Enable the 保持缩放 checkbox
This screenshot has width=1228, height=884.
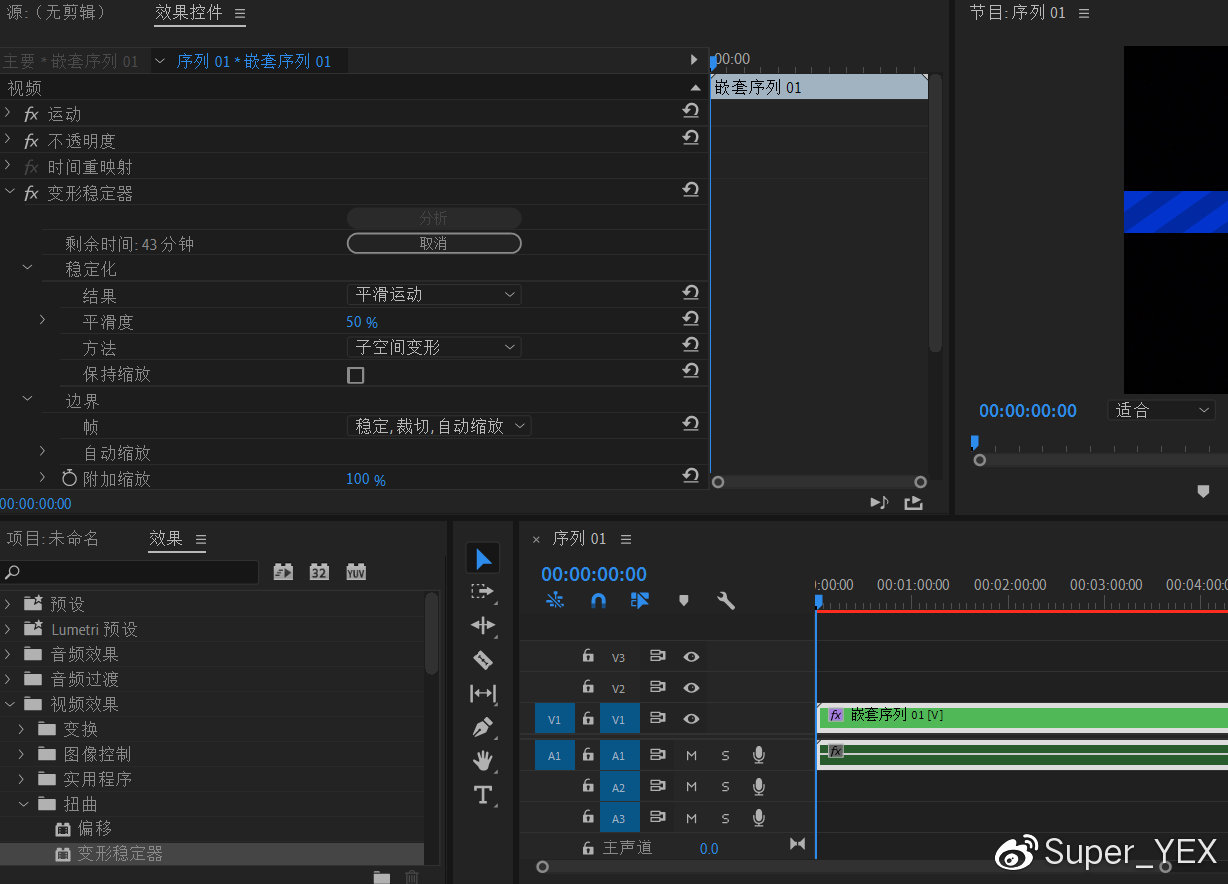(x=355, y=375)
